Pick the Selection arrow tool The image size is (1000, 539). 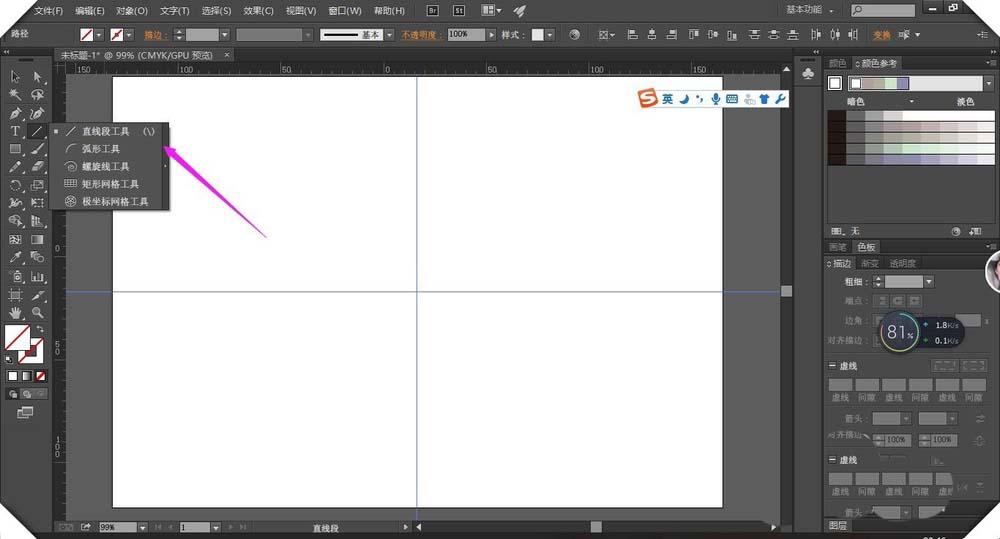pyautogui.click(x=15, y=77)
